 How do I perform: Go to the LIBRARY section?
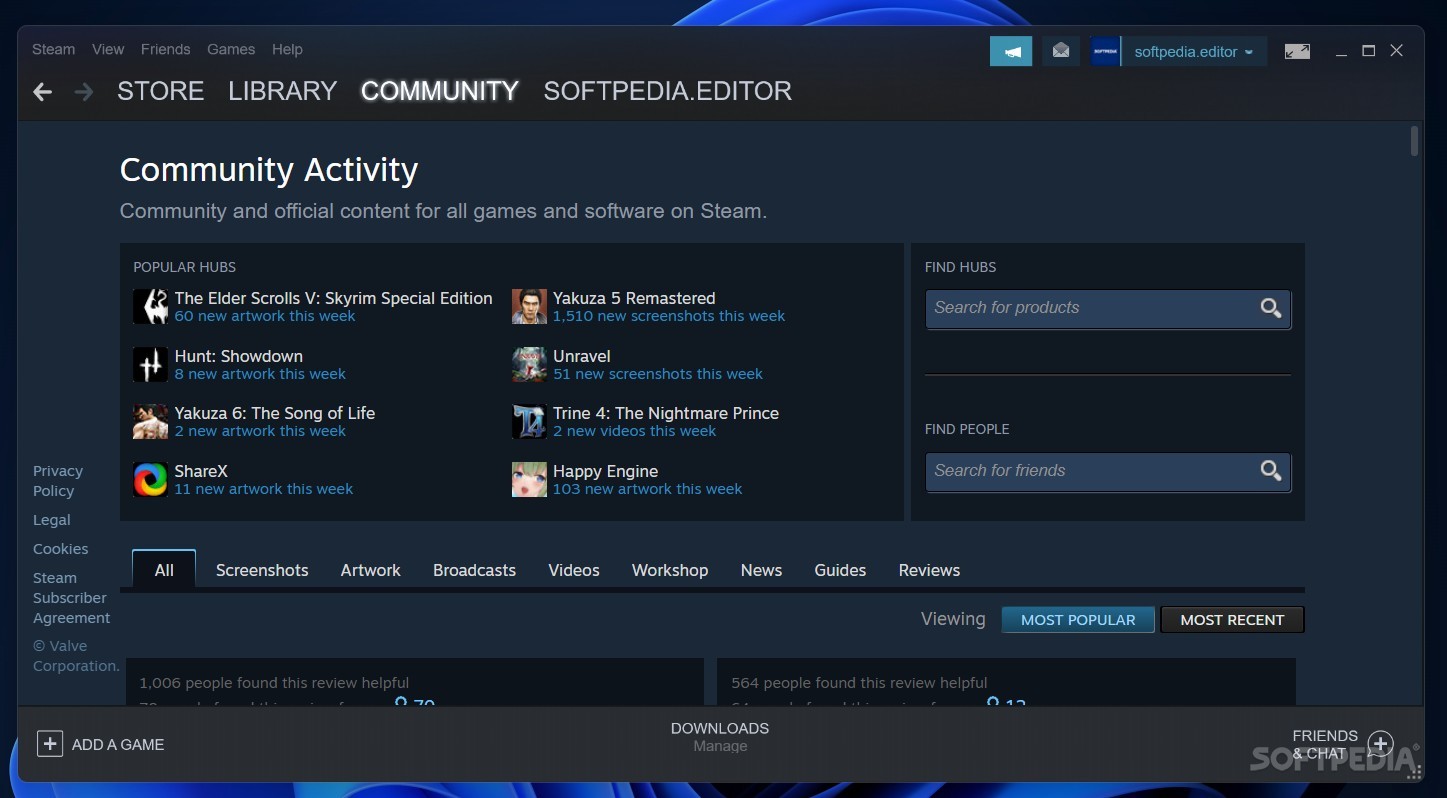[x=282, y=91]
